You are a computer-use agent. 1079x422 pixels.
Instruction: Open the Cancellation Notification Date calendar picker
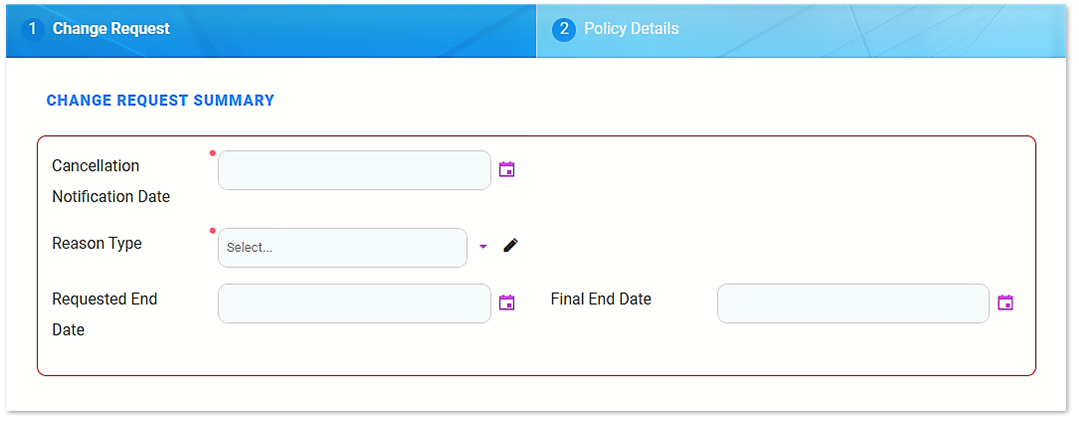(507, 170)
